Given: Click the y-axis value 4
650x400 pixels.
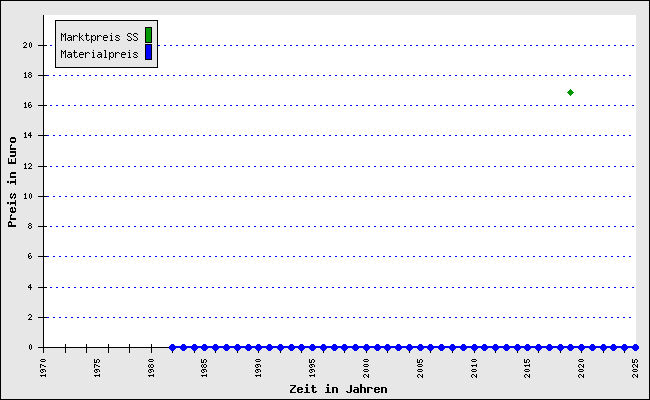Looking at the screenshot, I should tap(30, 287).
